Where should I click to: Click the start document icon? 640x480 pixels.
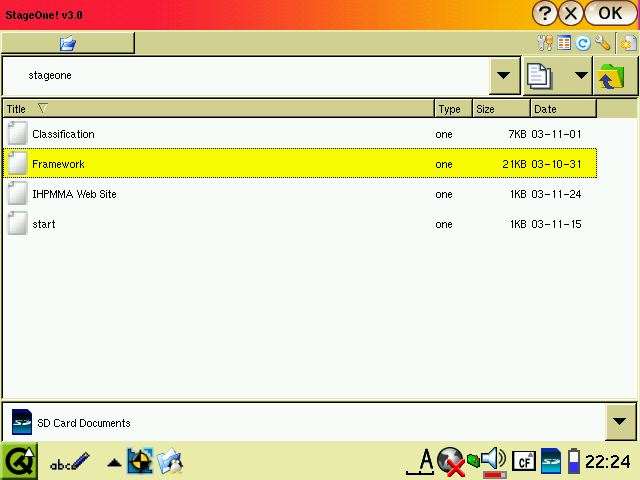(18, 223)
